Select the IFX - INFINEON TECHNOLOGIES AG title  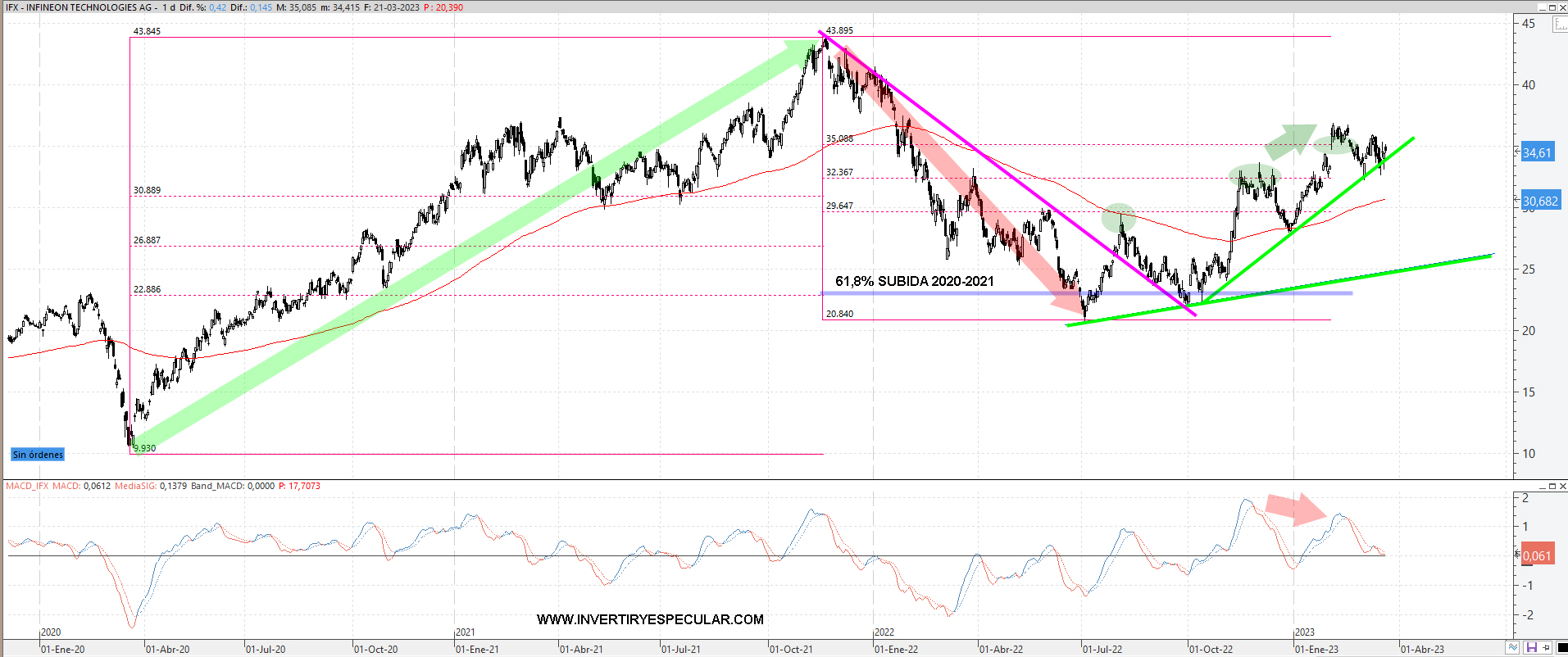point(80,7)
